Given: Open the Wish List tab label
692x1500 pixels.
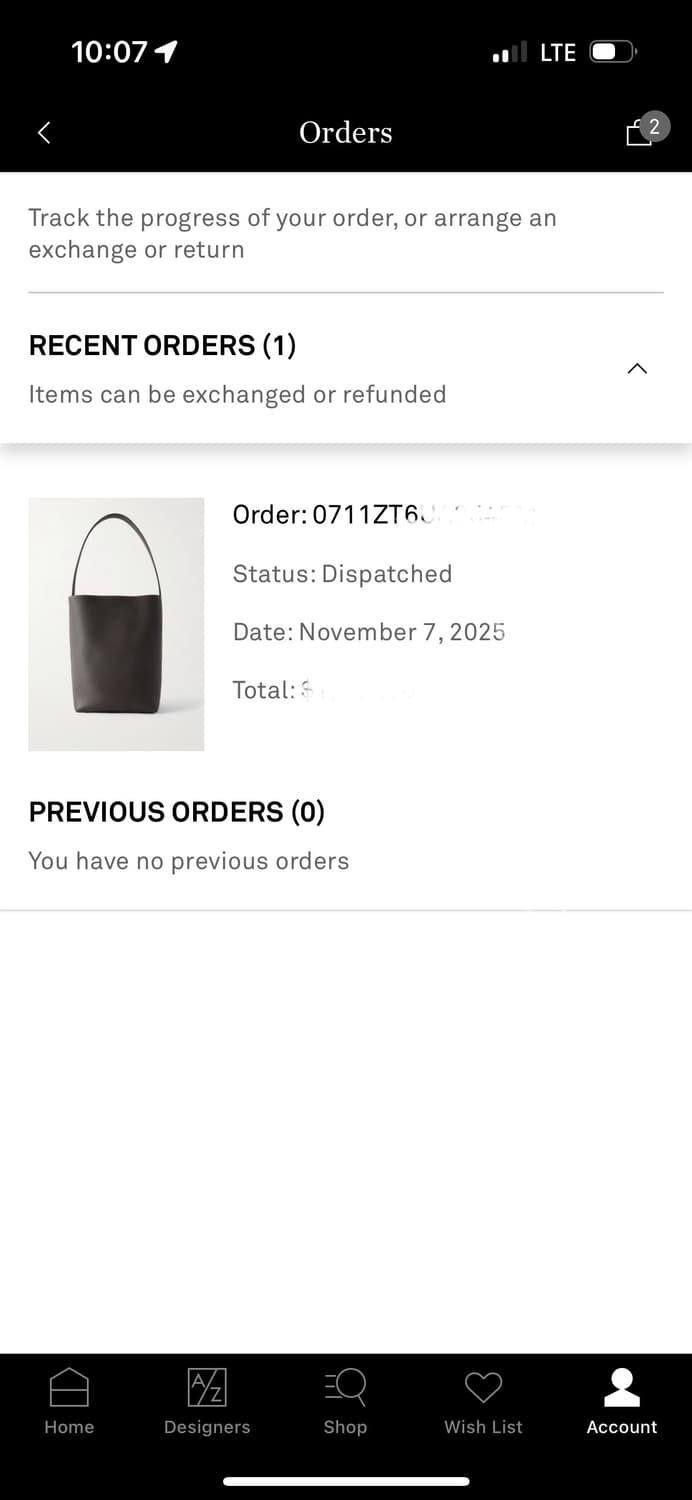Looking at the screenshot, I should (x=483, y=1427).
